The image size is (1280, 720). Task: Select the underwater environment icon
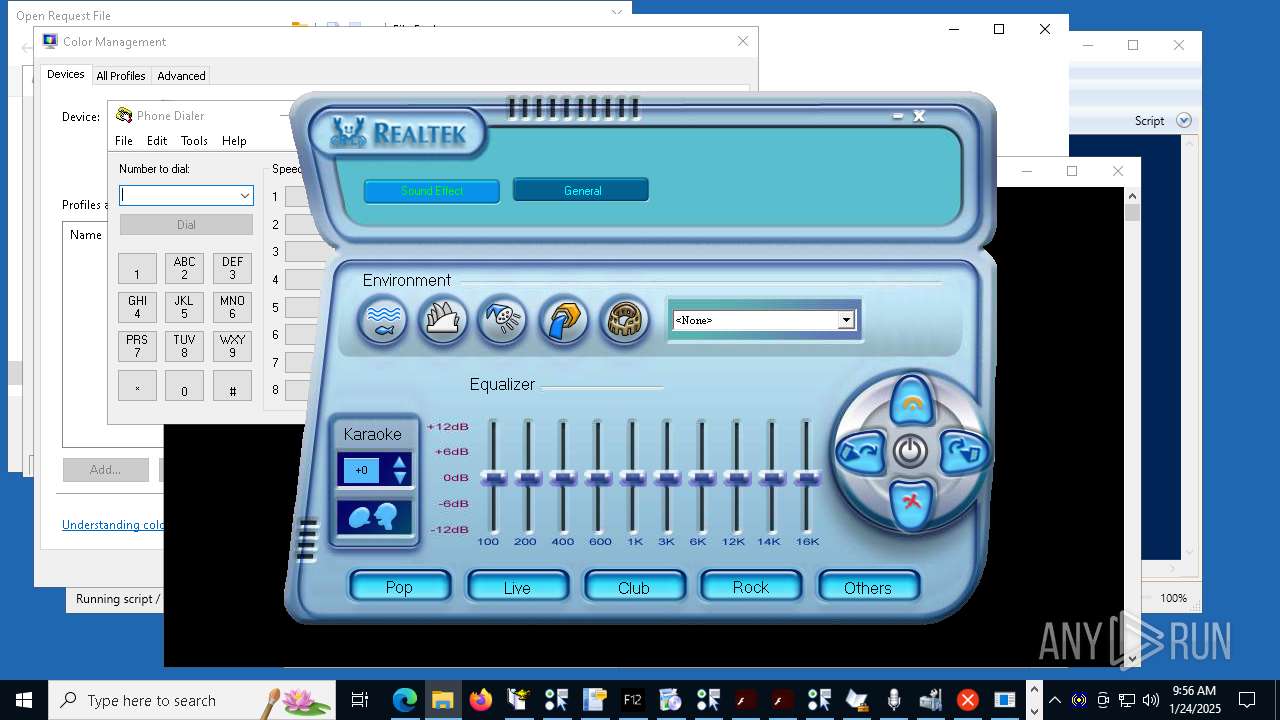(383, 322)
